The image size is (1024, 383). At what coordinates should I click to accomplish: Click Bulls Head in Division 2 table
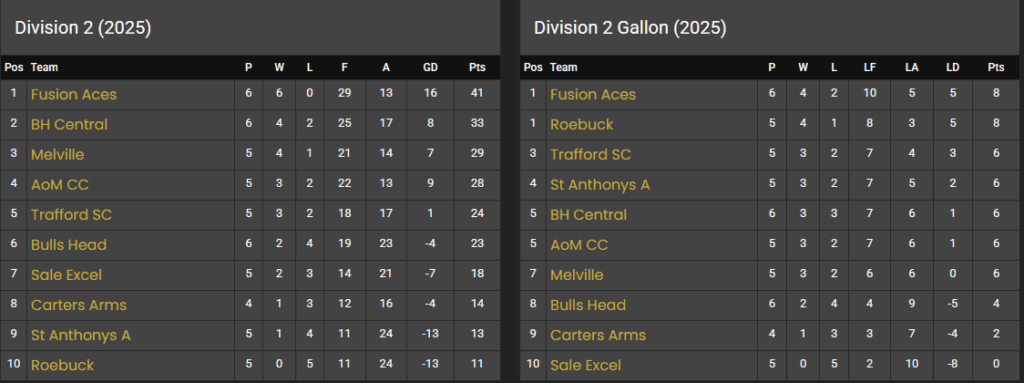(x=69, y=244)
